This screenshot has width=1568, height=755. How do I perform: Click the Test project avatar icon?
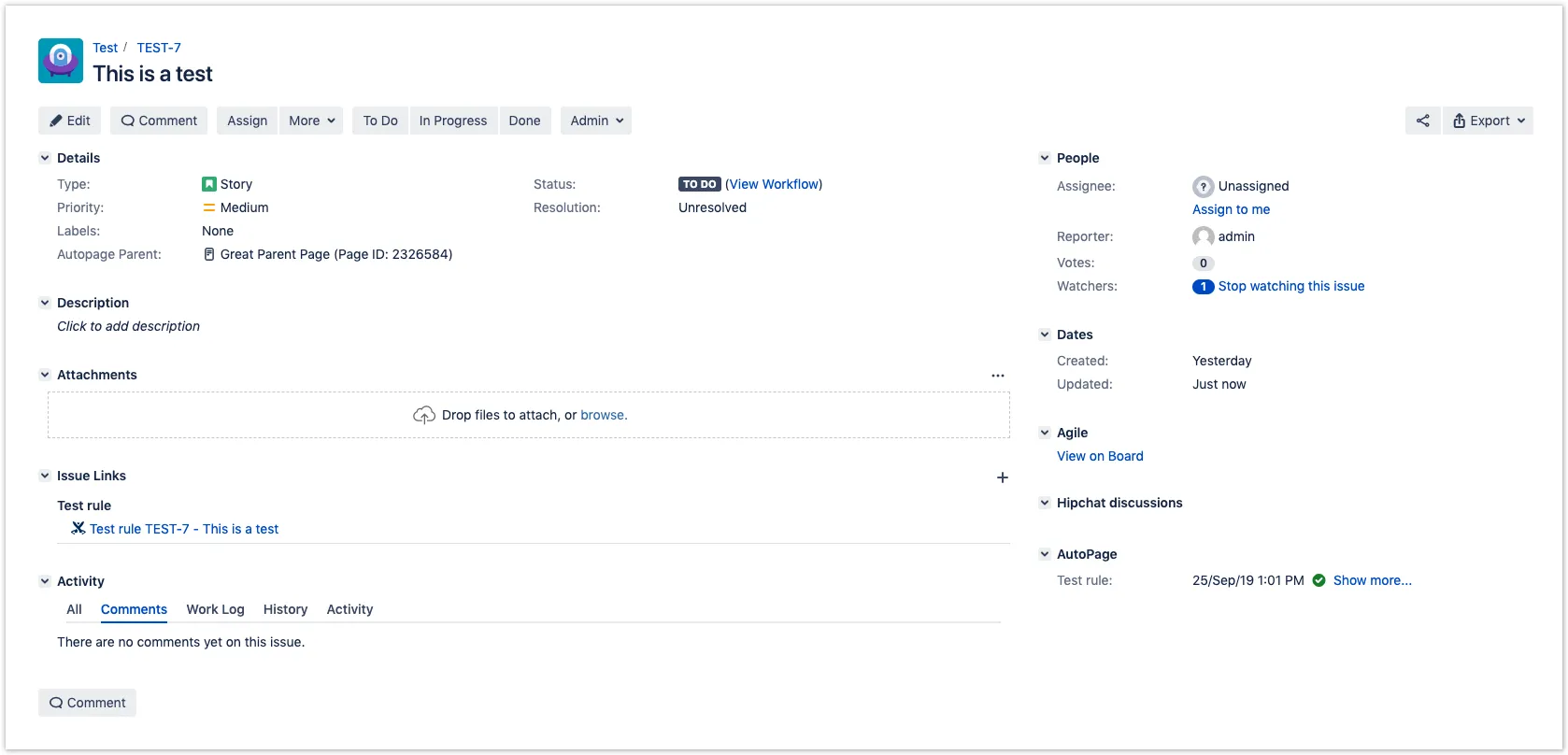click(x=61, y=61)
